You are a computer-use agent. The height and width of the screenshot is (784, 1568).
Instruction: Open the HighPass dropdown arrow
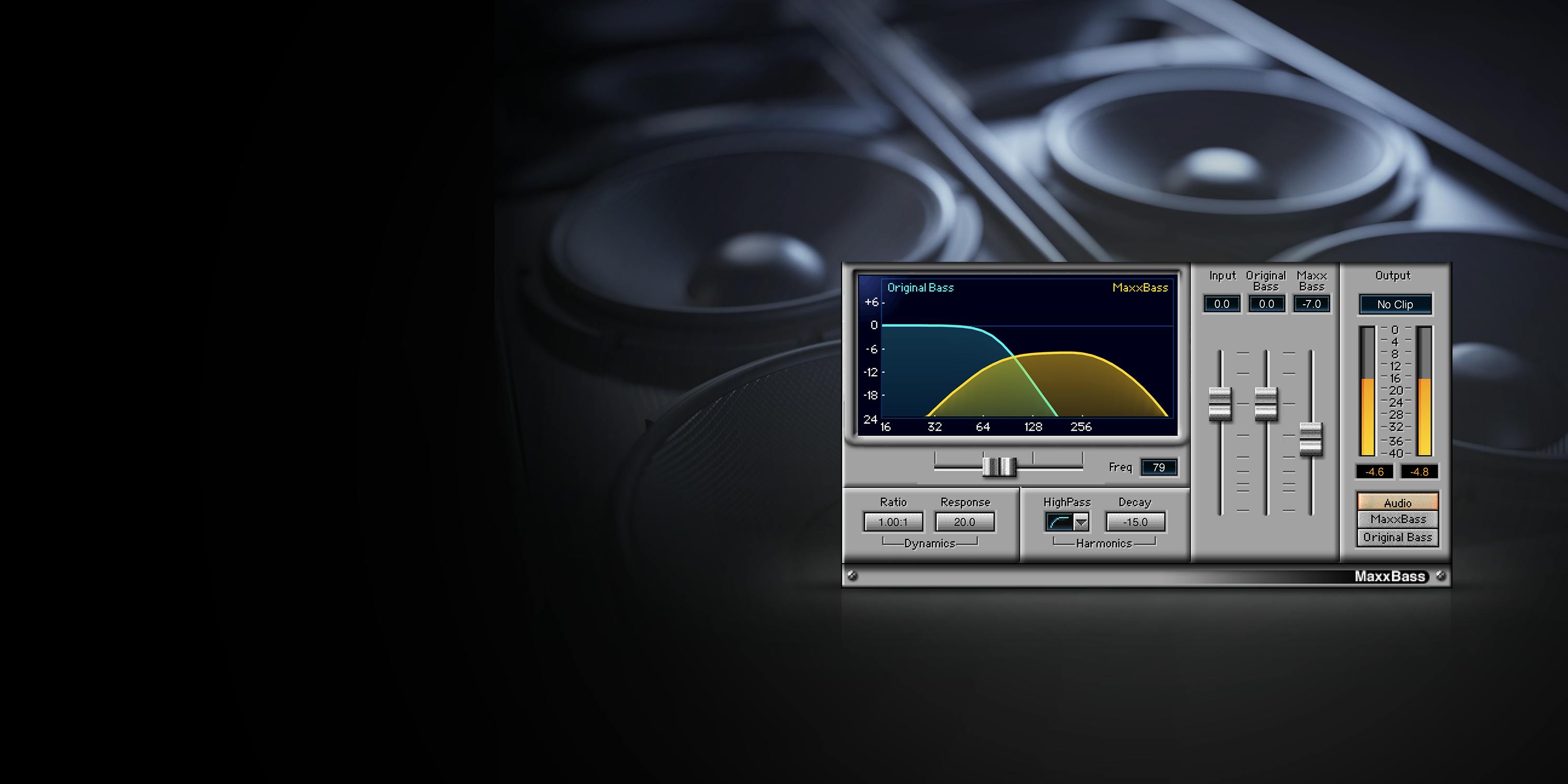(x=1081, y=522)
